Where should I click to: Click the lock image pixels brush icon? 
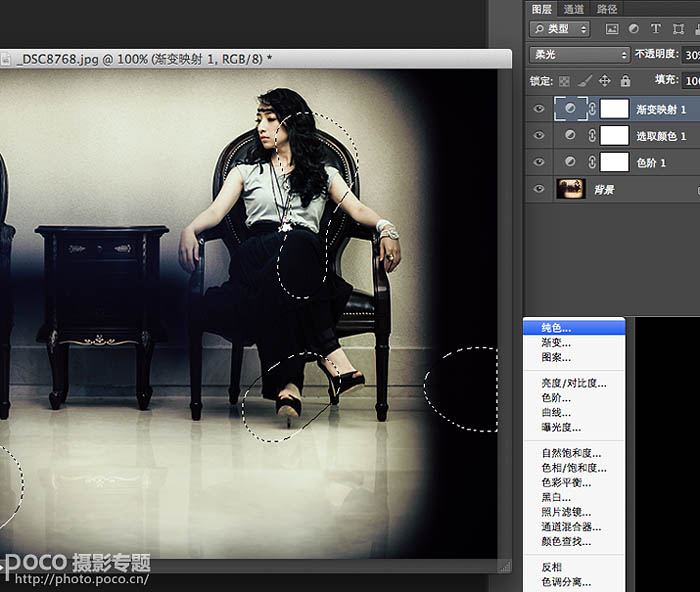coord(586,80)
